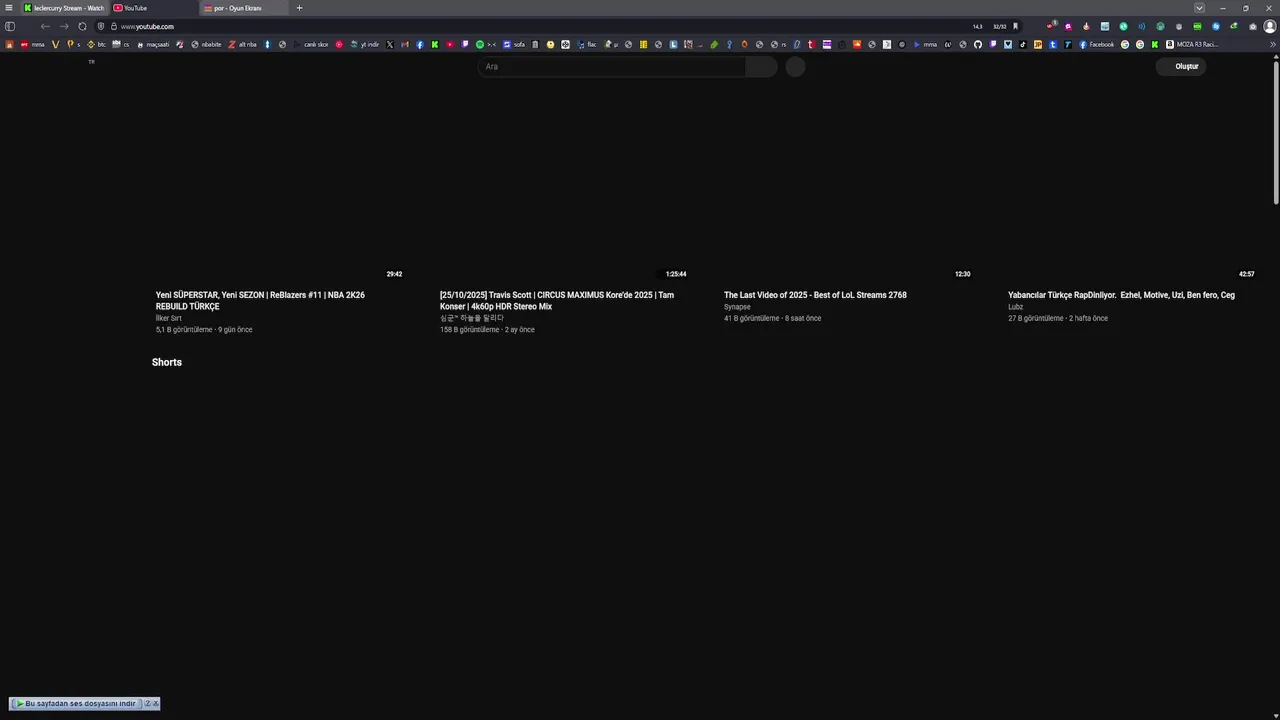This screenshot has height=720, width=1280.
Task: Switch to "leclercurry Stream - Watch" tab
Action: (x=64, y=8)
